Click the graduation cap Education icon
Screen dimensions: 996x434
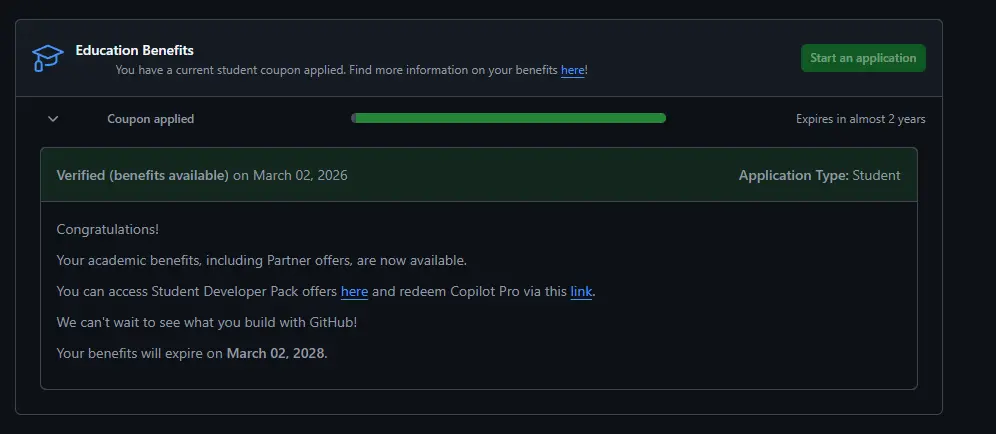[x=48, y=58]
